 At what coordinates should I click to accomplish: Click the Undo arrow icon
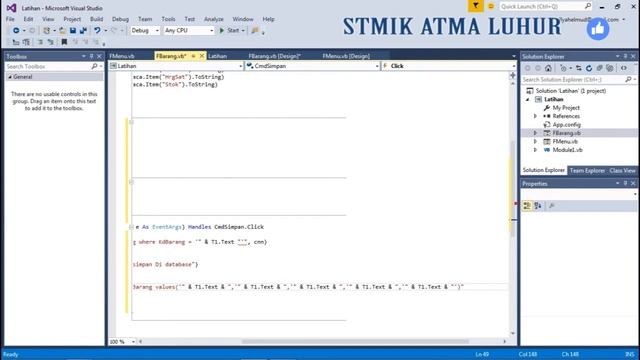[97, 31]
